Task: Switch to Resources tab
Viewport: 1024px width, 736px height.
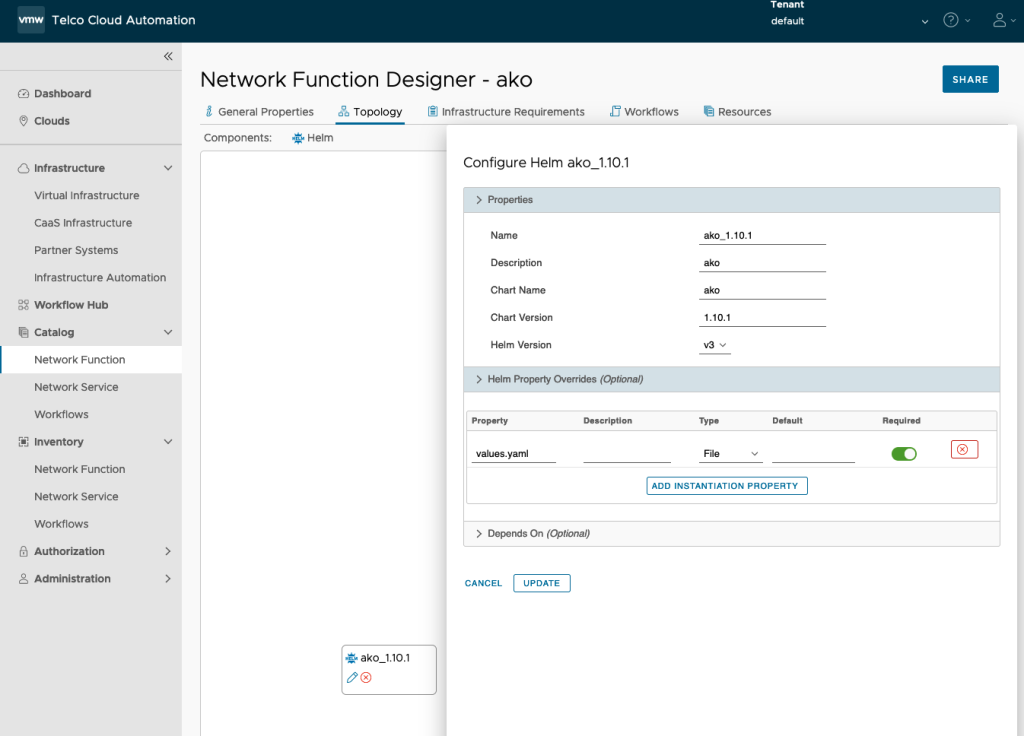Action: click(x=737, y=112)
